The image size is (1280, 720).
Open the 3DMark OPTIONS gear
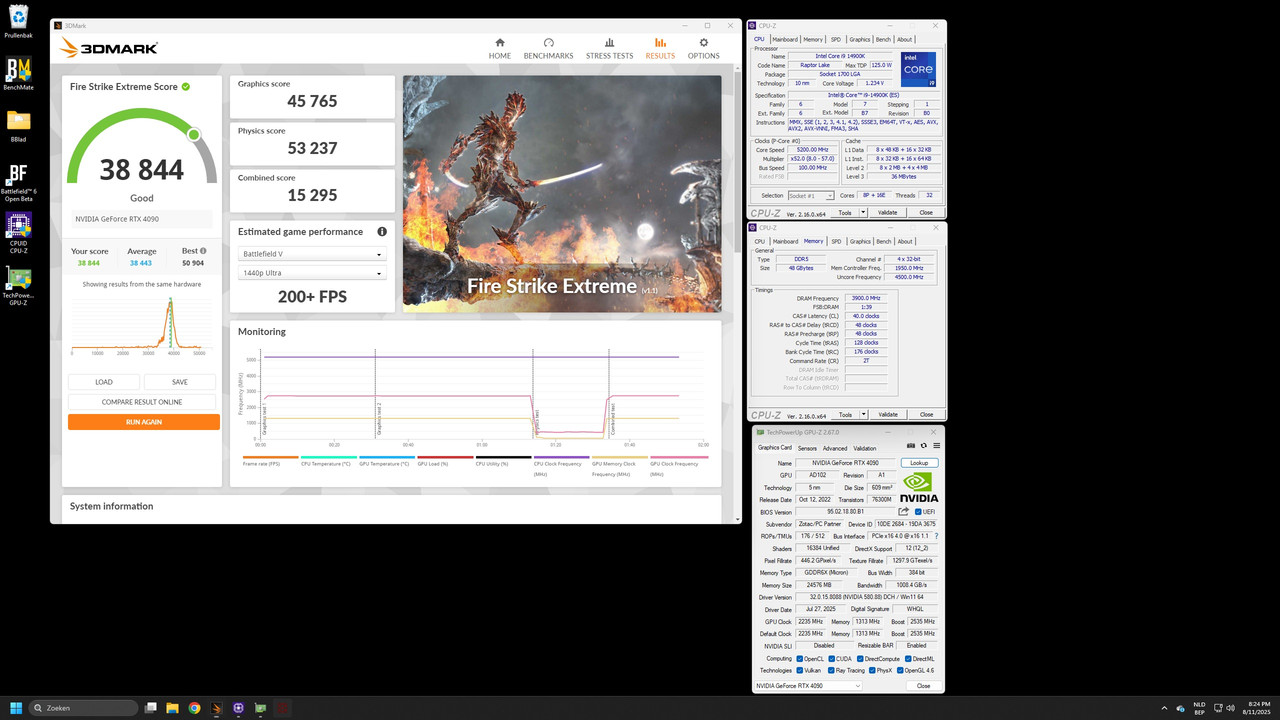pyautogui.click(x=703, y=43)
